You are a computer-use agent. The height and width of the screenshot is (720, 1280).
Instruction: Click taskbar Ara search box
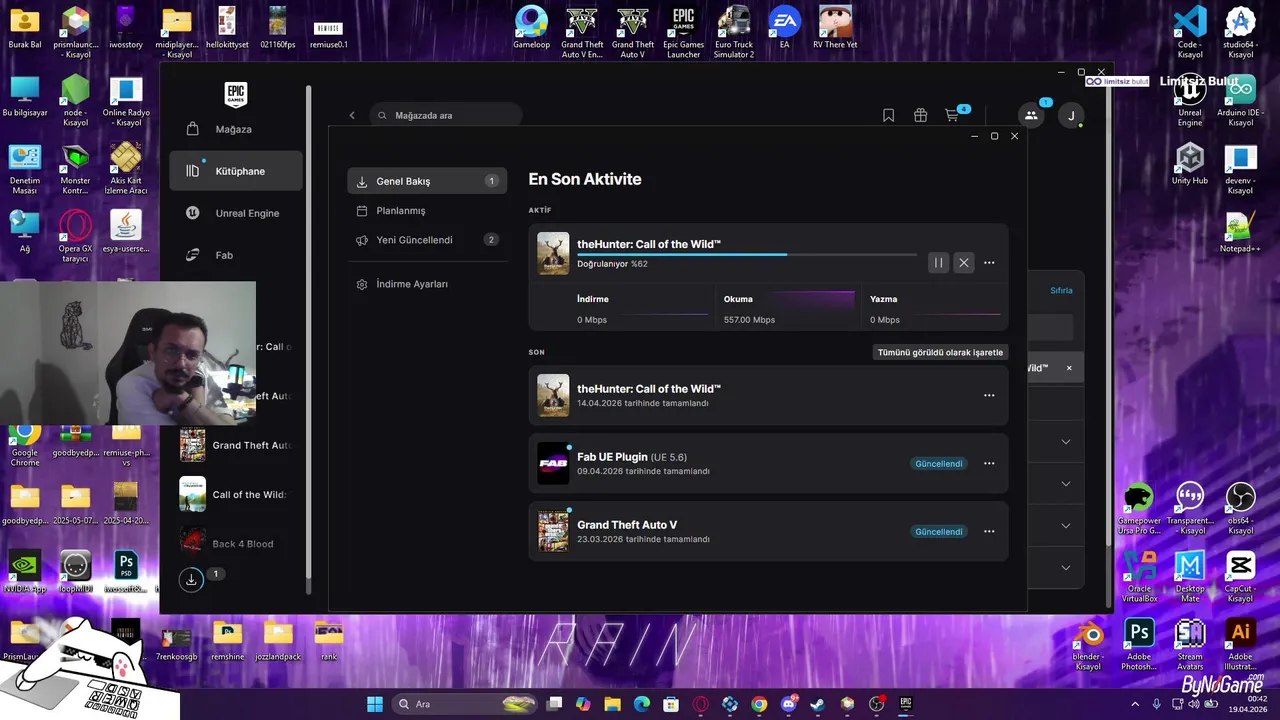click(x=466, y=704)
